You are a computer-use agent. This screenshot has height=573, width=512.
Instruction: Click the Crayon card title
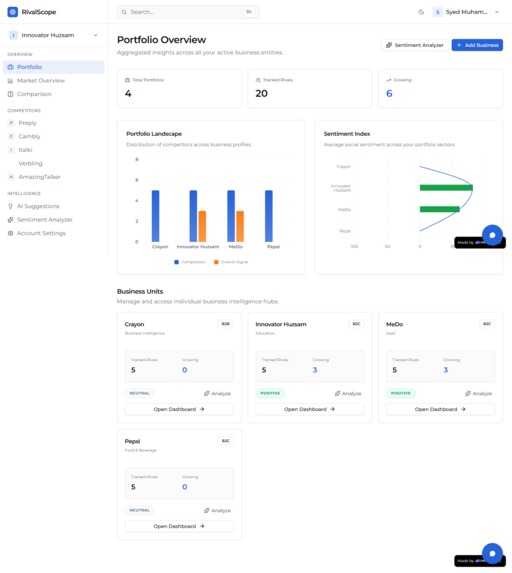[x=134, y=324]
